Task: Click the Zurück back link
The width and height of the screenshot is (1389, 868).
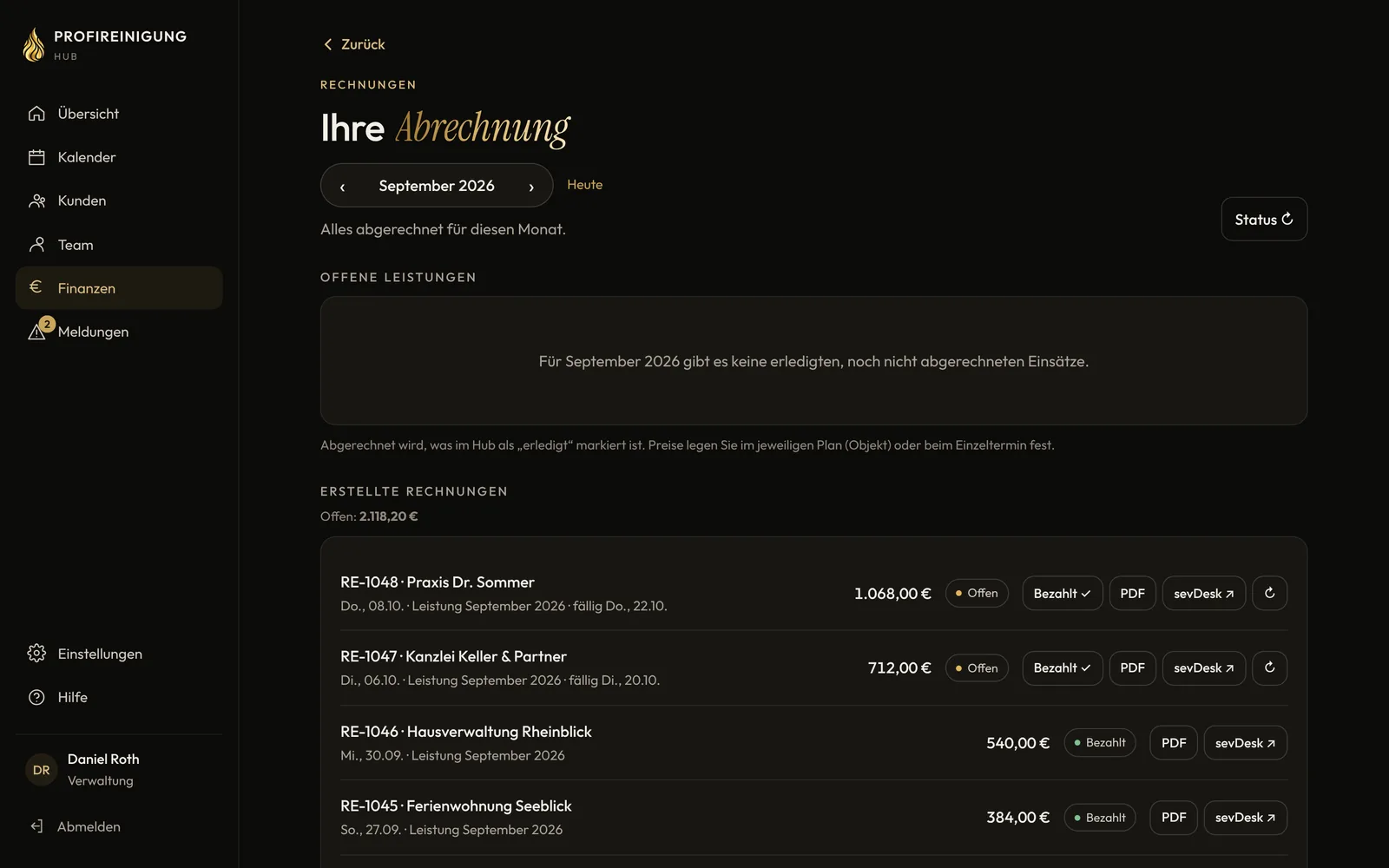Action: [x=354, y=44]
